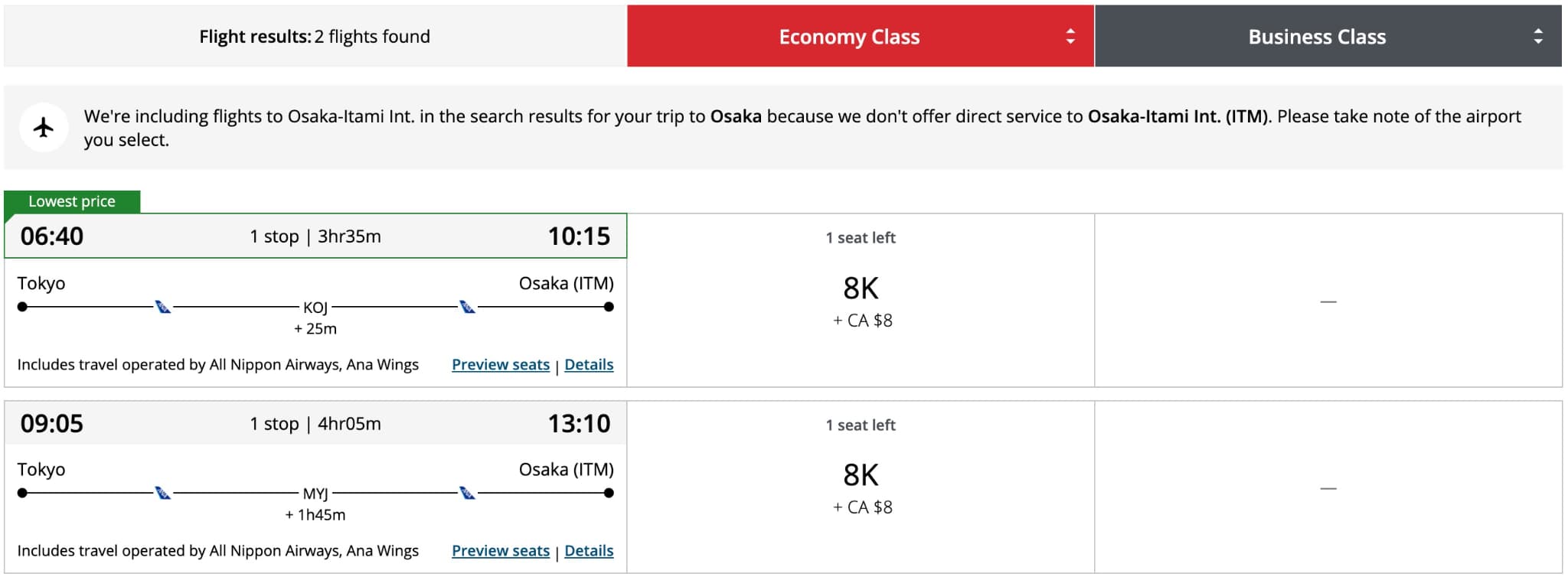Click the Economy Class sort arrows icon

click(x=1070, y=37)
